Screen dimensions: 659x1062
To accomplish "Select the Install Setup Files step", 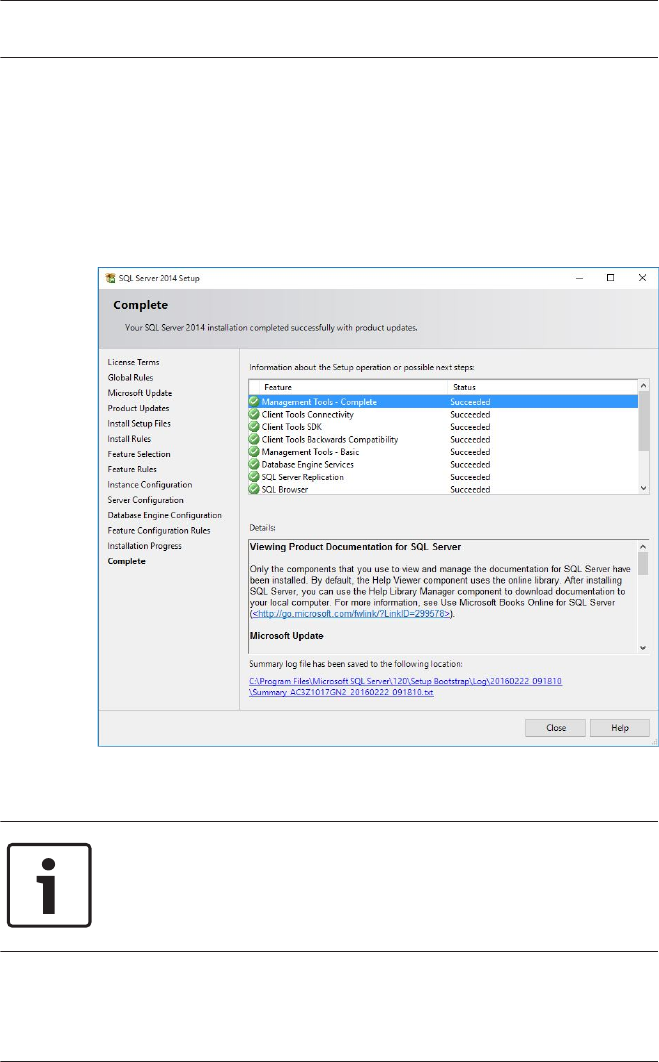I will point(139,424).
